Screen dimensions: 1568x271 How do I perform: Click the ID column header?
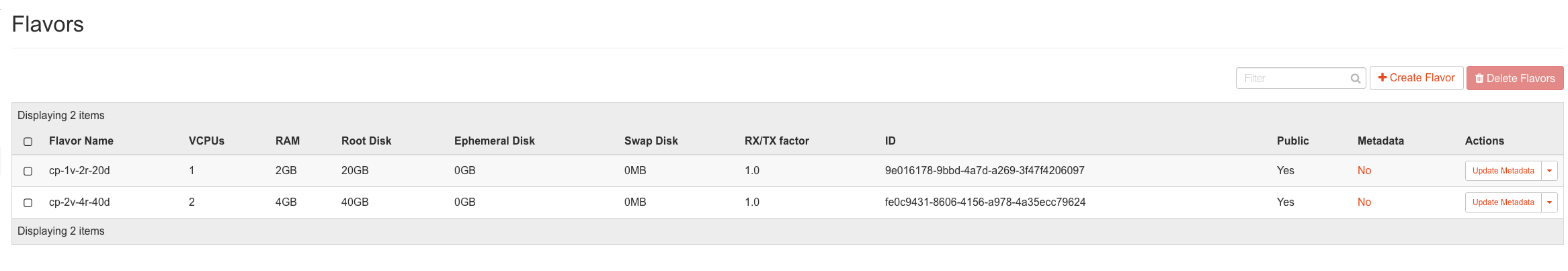[890, 141]
